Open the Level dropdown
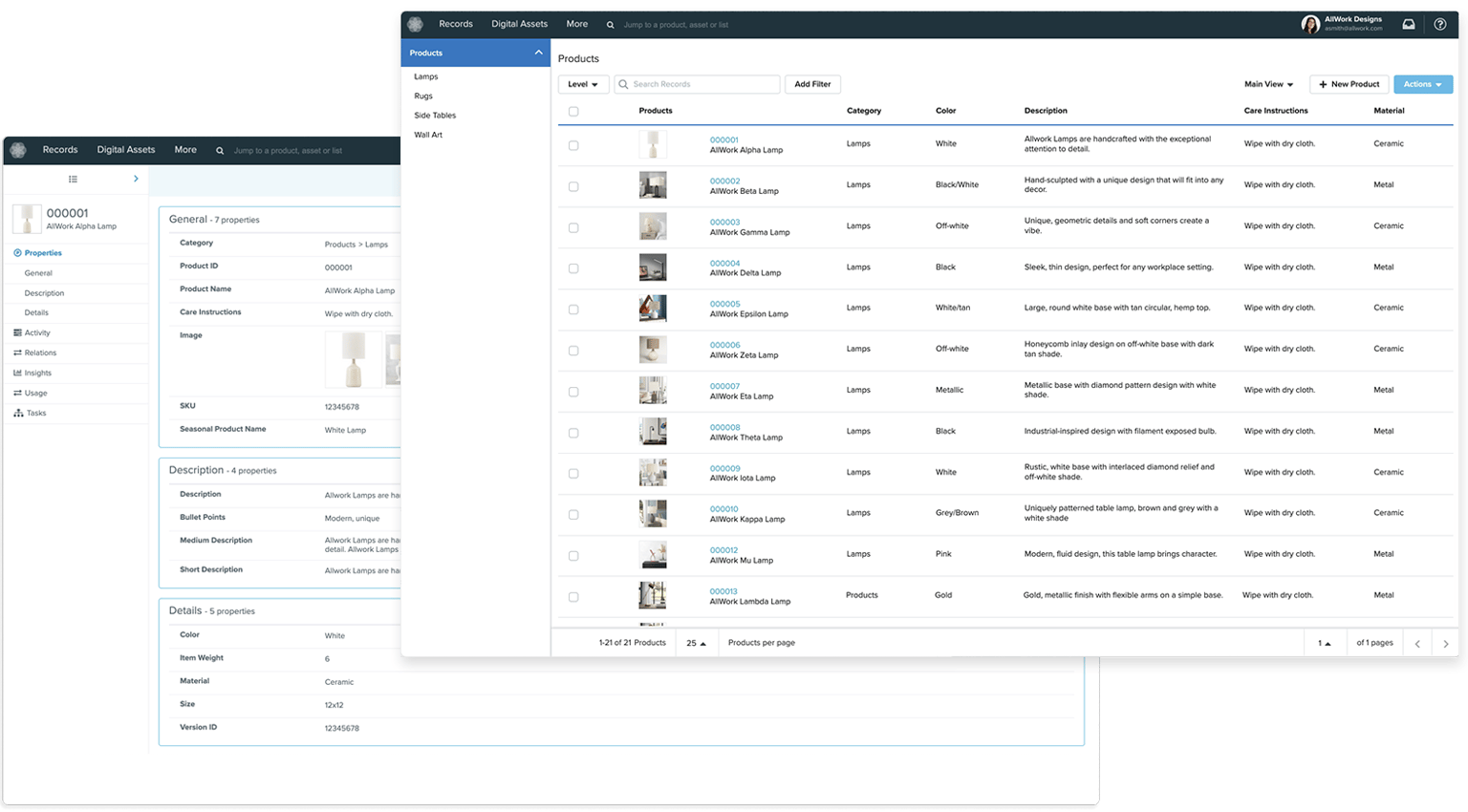1468x812 pixels. point(583,84)
